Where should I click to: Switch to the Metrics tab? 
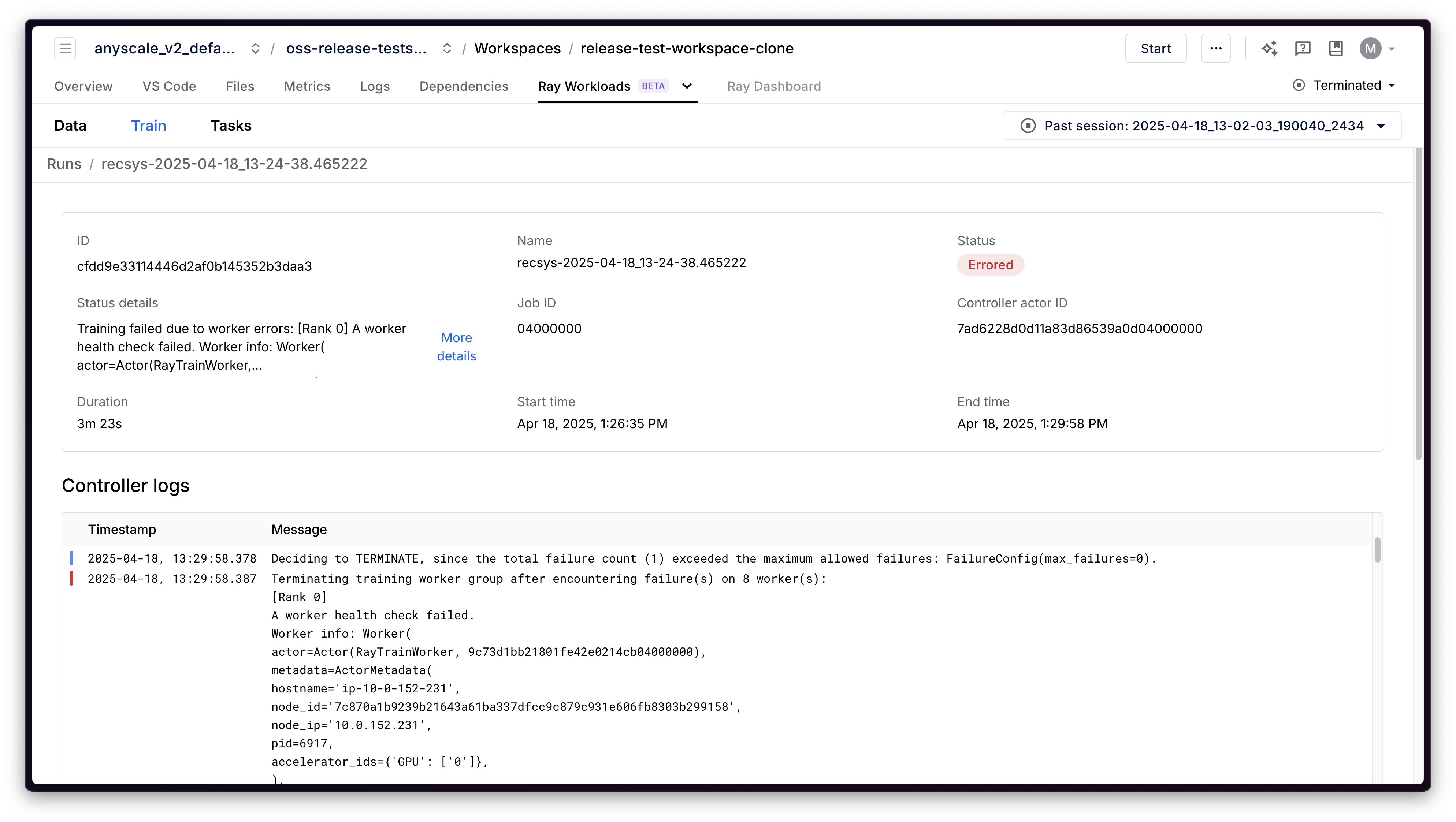[x=307, y=86]
